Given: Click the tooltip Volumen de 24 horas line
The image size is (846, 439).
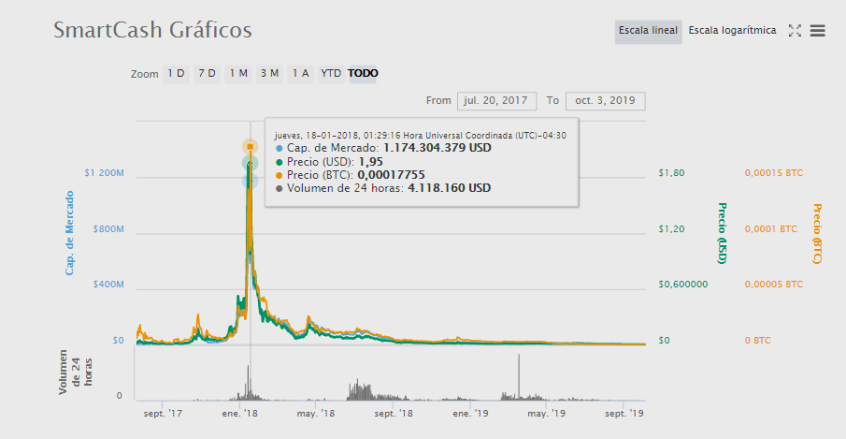Looking at the screenshot, I should (383, 188).
